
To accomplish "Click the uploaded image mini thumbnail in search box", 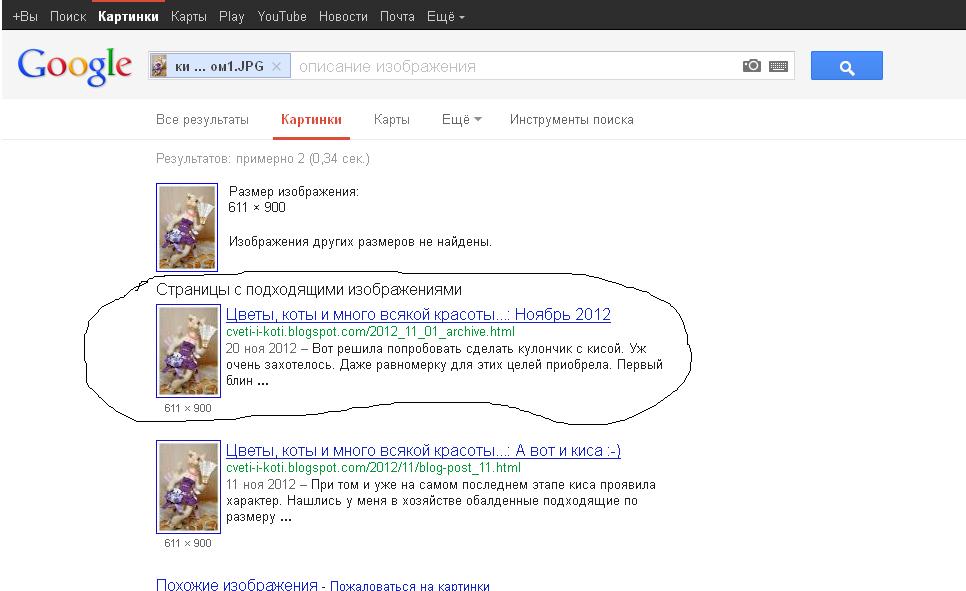I will point(160,66).
